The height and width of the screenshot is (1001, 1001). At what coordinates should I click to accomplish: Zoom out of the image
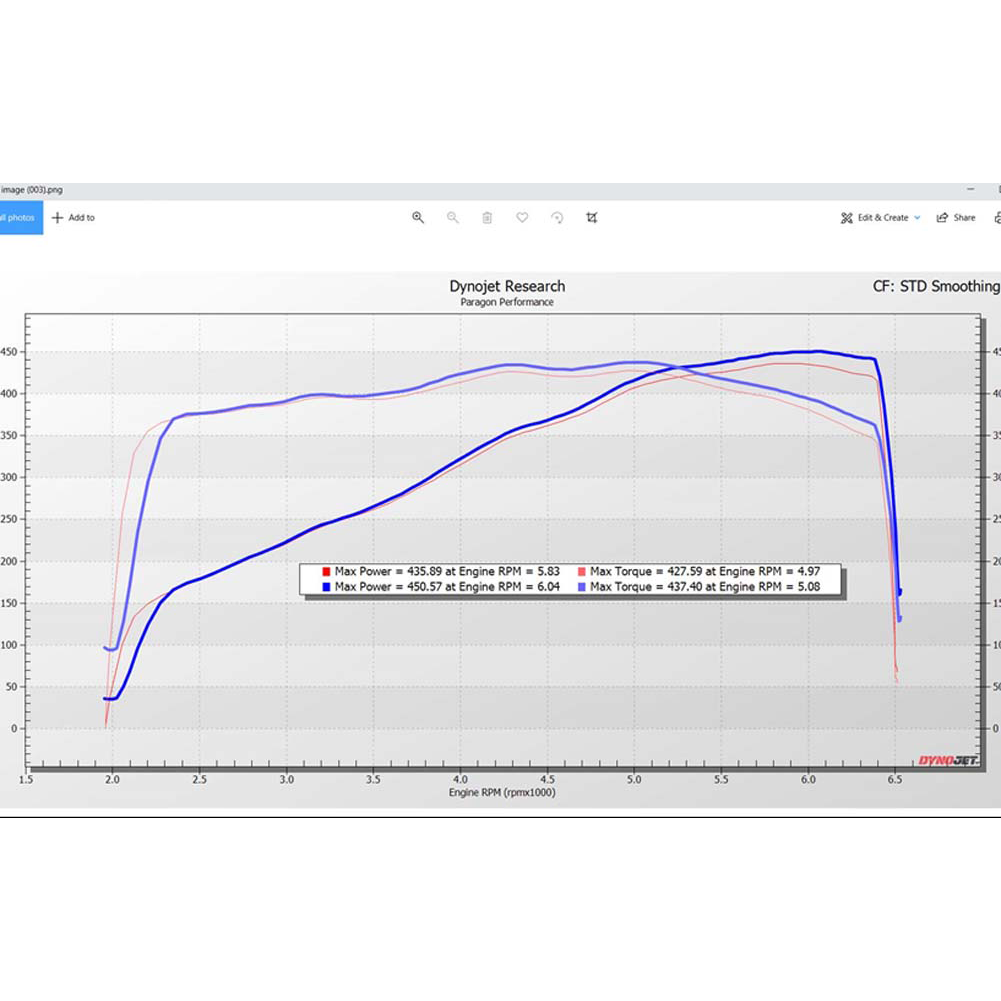pos(452,217)
